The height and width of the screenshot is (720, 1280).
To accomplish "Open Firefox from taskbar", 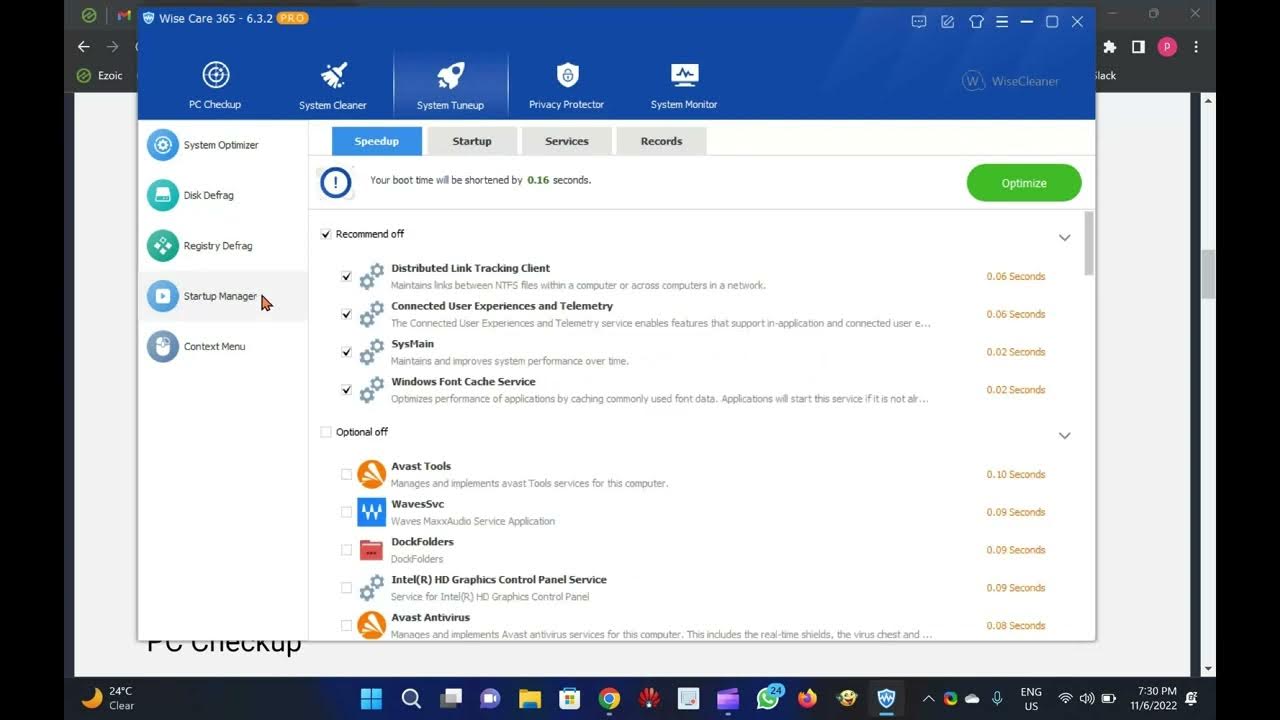I will 807,698.
